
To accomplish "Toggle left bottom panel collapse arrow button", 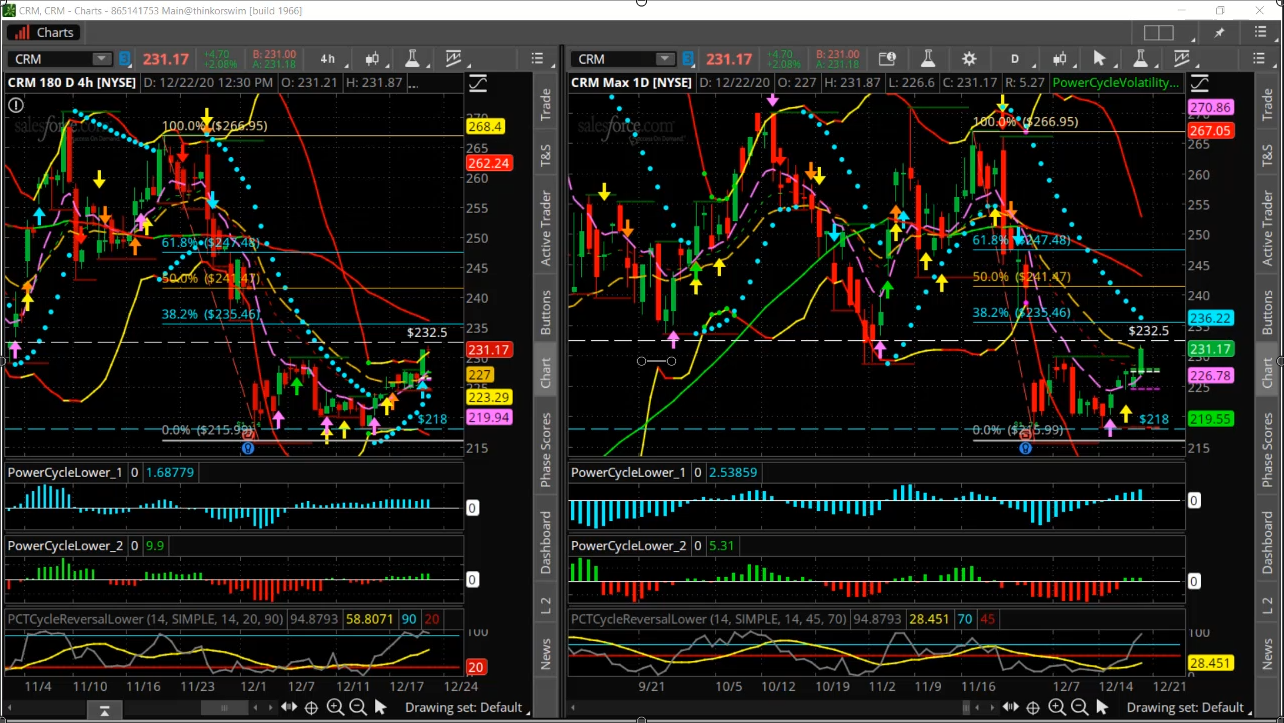I will pos(104,710).
